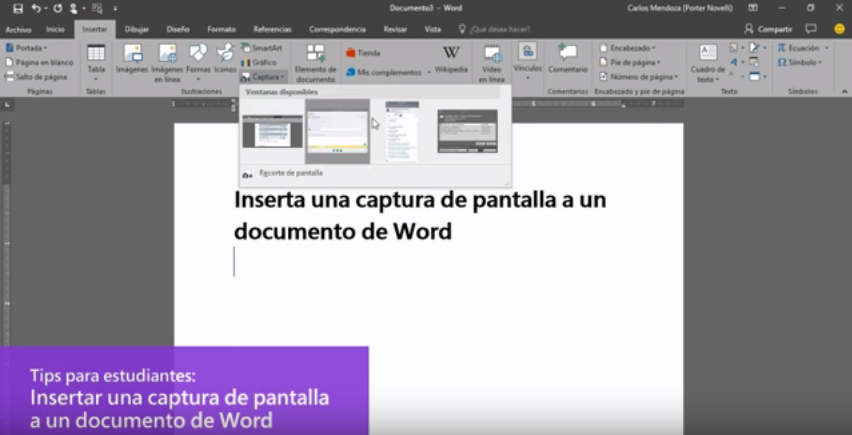The height and width of the screenshot is (435, 852).
Task: Open the Tienda add-in store
Action: pyautogui.click(x=363, y=53)
